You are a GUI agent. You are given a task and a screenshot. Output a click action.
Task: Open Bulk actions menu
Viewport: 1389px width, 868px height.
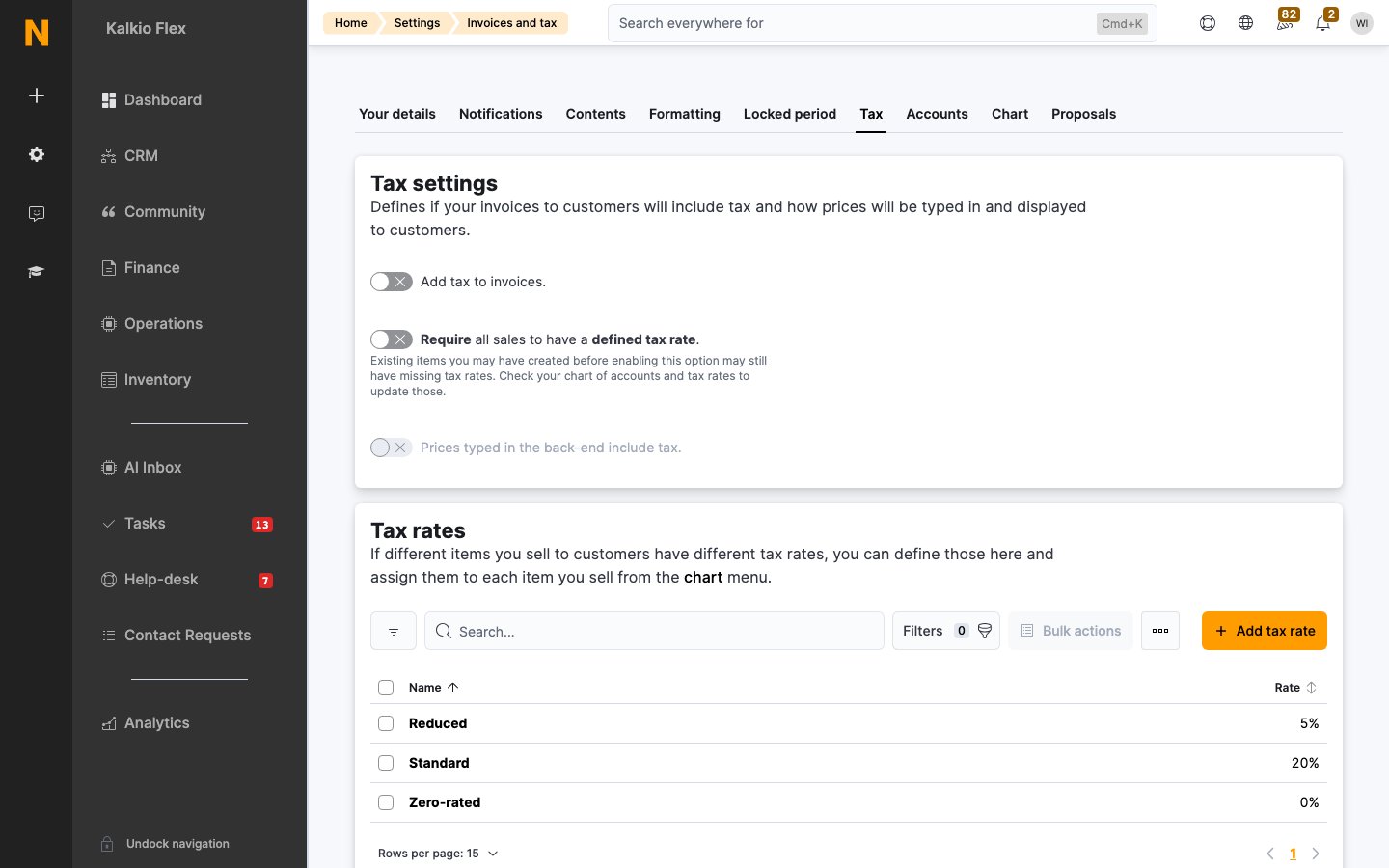pyautogui.click(x=1071, y=631)
